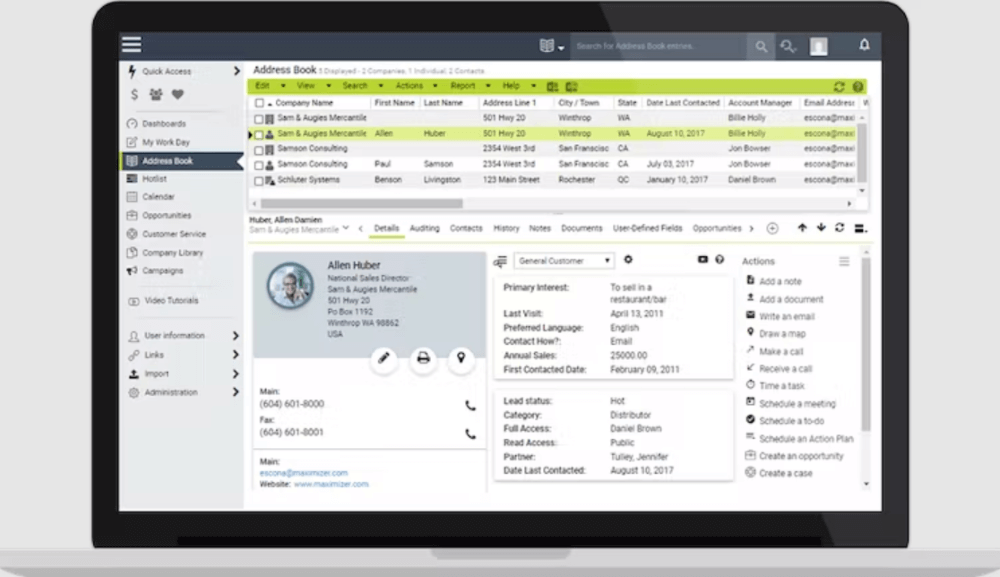Click the phone icon beside fax number

pos(470,434)
